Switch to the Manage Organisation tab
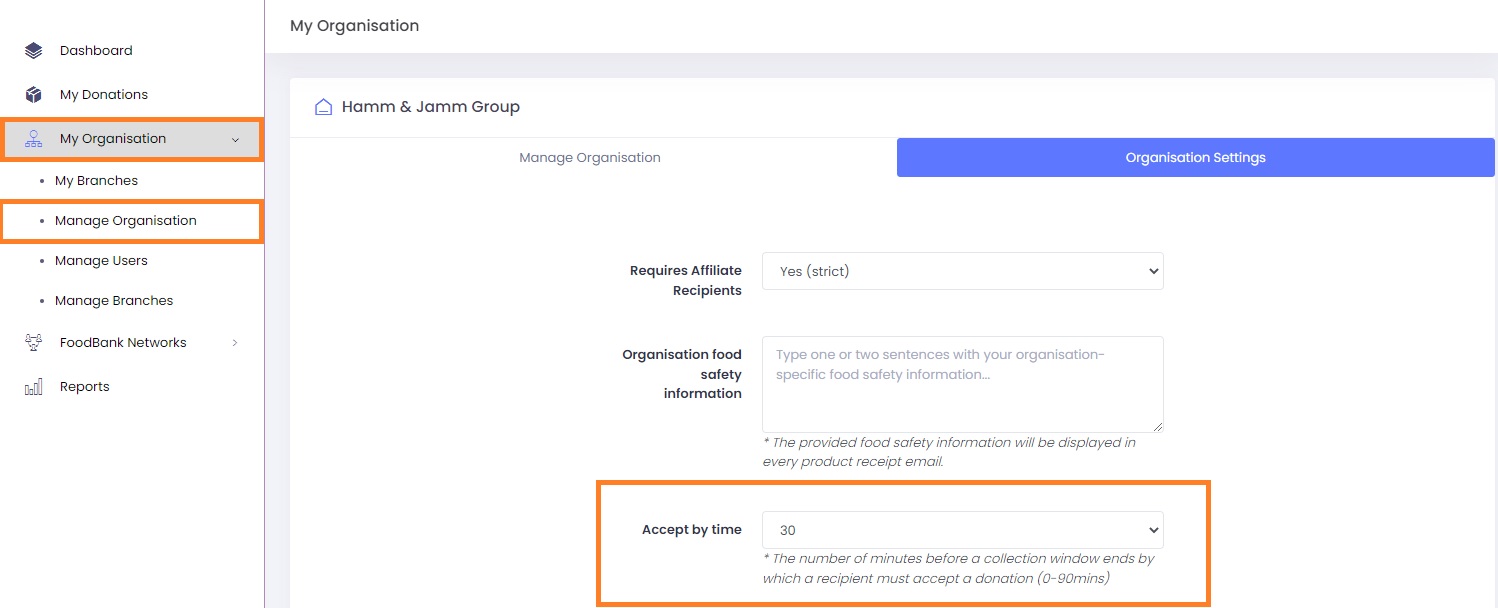The width and height of the screenshot is (1498, 608). point(590,158)
